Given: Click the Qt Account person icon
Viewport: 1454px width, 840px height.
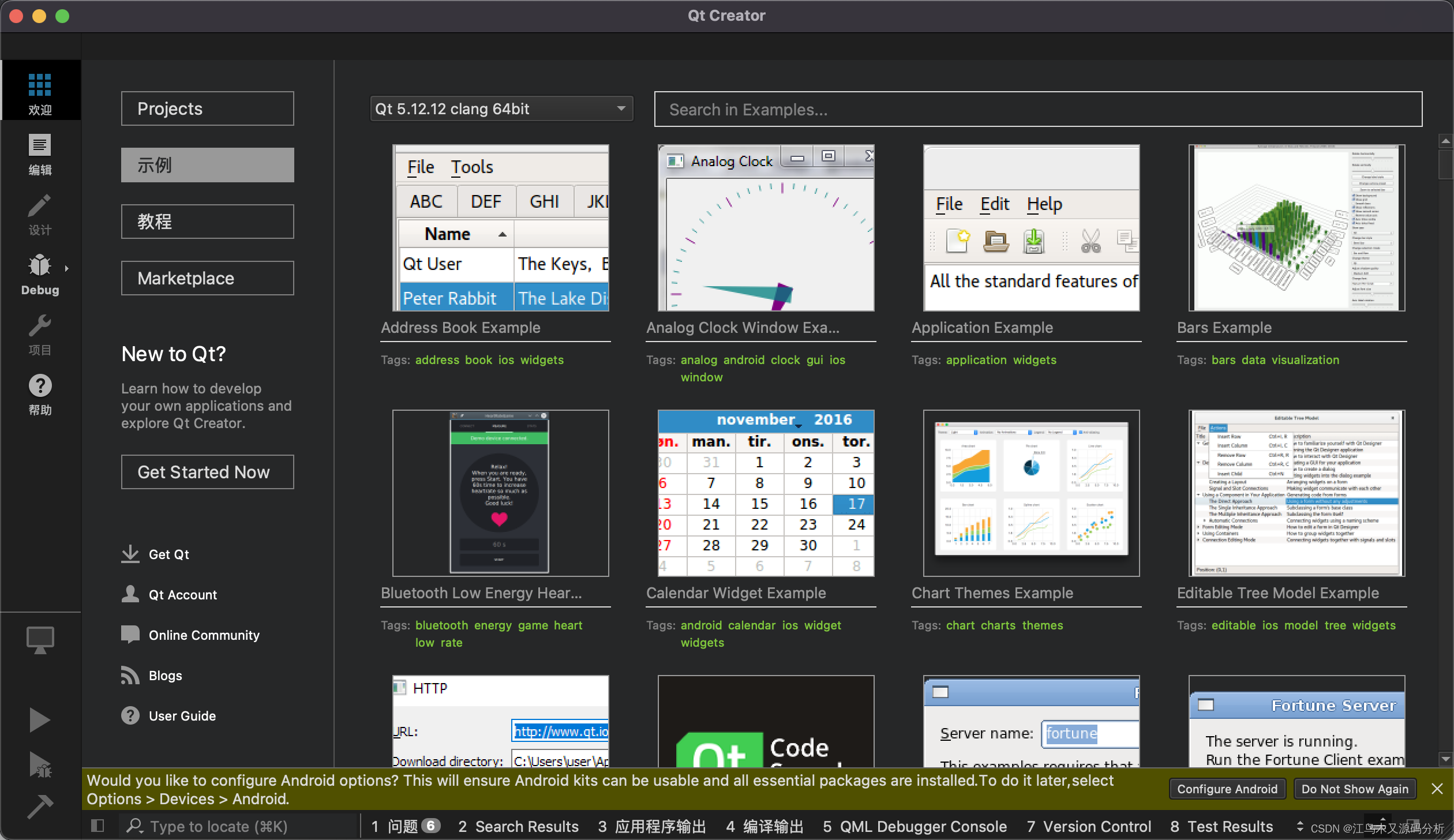Looking at the screenshot, I should [x=130, y=594].
